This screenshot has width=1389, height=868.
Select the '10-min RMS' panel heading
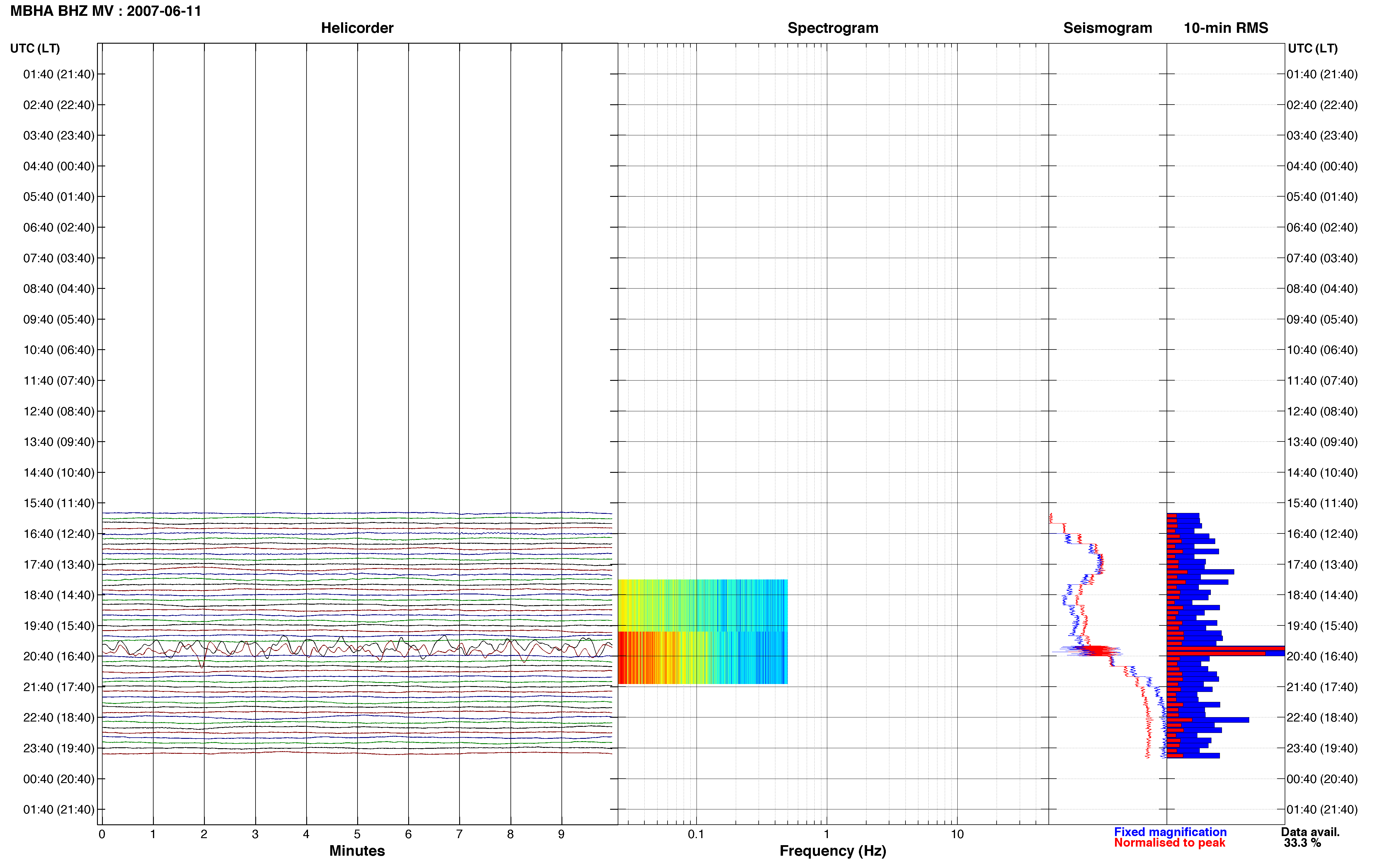tap(1225, 28)
